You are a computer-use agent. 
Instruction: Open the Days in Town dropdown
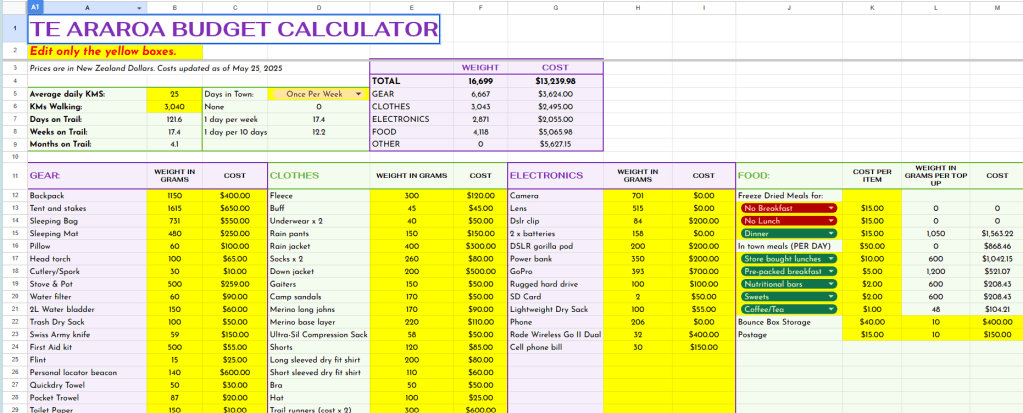point(358,93)
